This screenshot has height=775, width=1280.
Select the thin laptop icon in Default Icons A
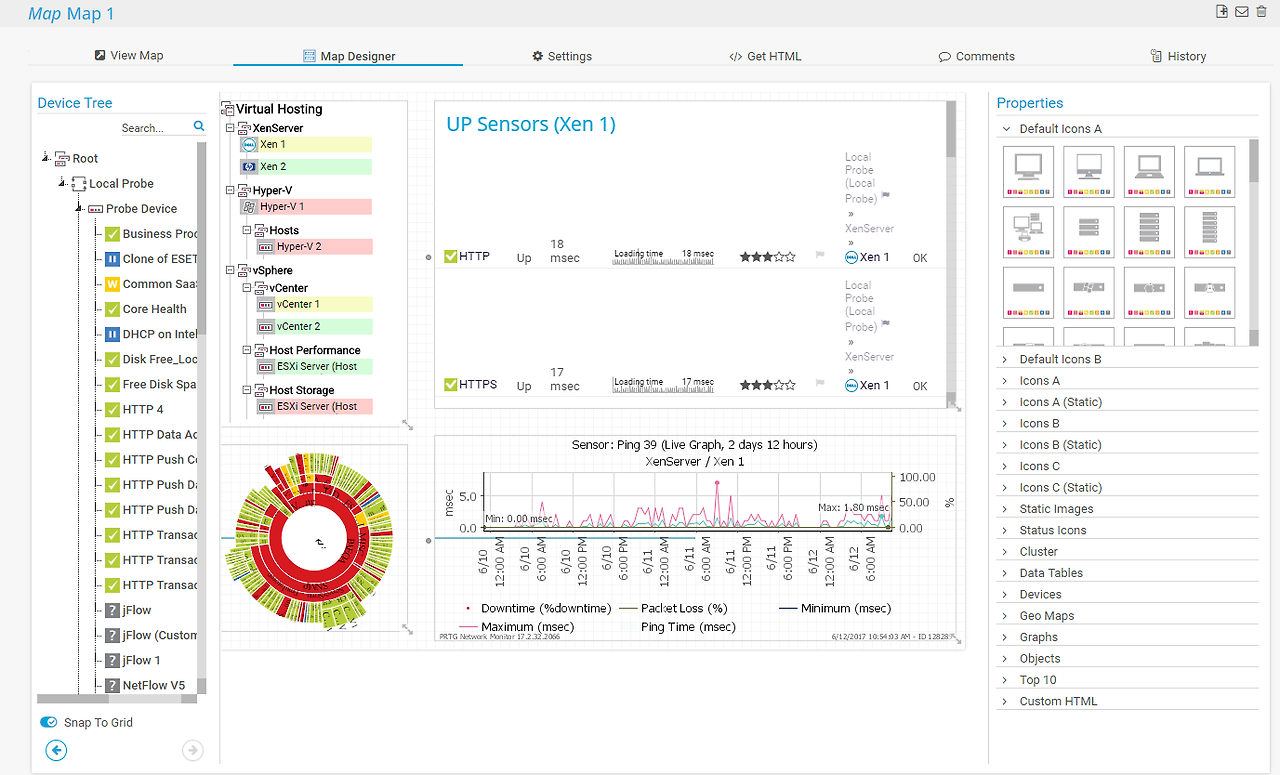1209,171
